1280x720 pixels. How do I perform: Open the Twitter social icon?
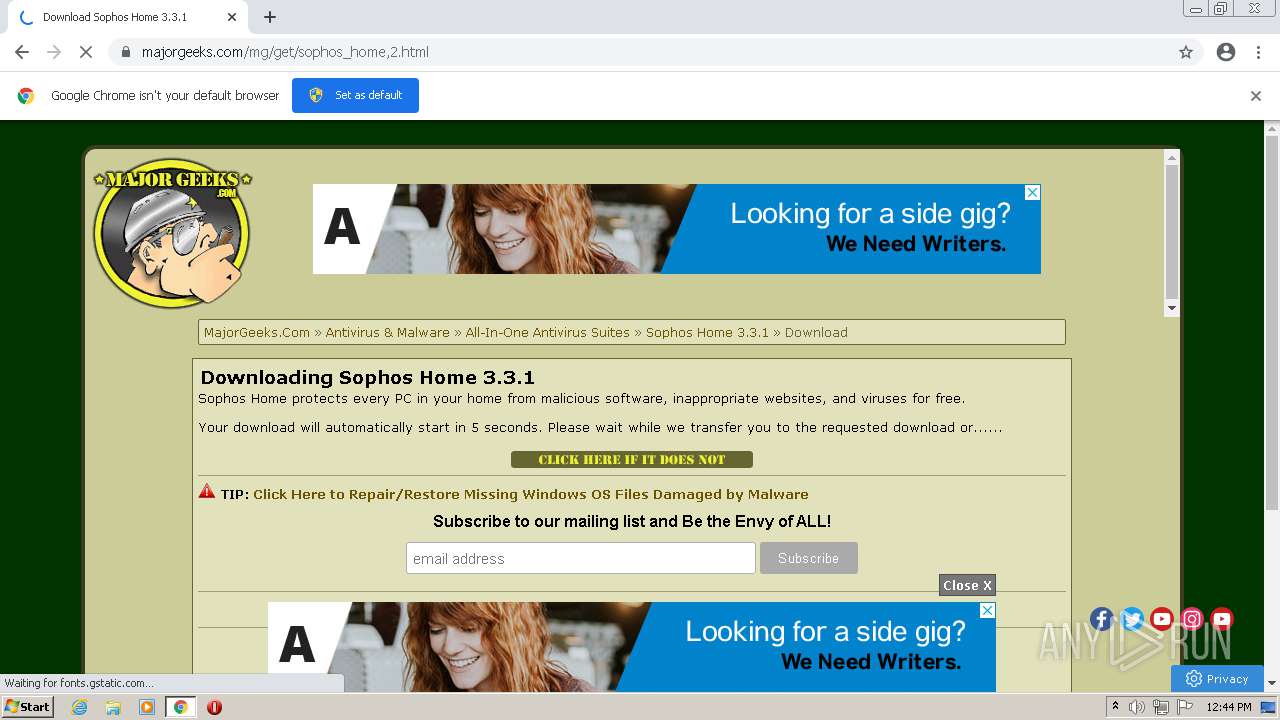pyautogui.click(x=1132, y=619)
